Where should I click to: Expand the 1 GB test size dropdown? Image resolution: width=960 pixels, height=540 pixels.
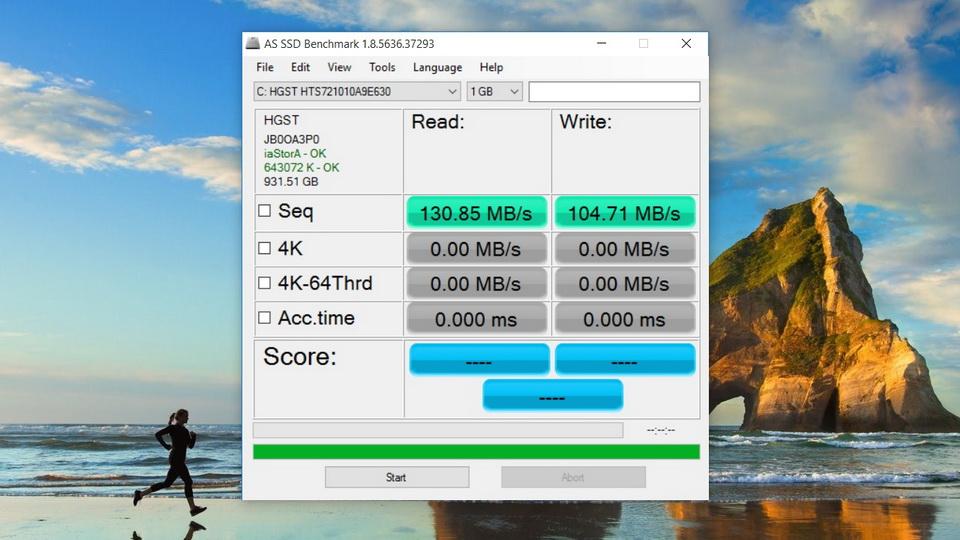pyautogui.click(x=495, y=92)
